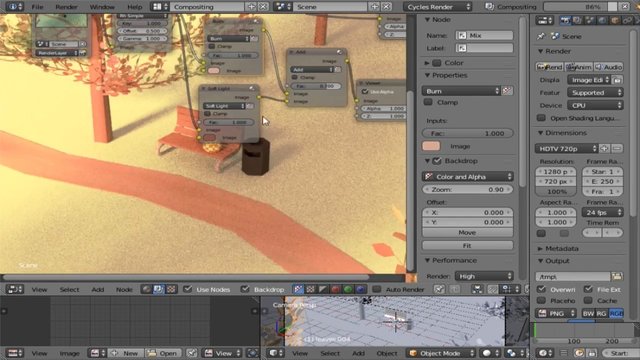Viewport: 640px width, 360px height.
Task: Toggle Backdrop checkbox in node header
Action: [x=245, y=289]
